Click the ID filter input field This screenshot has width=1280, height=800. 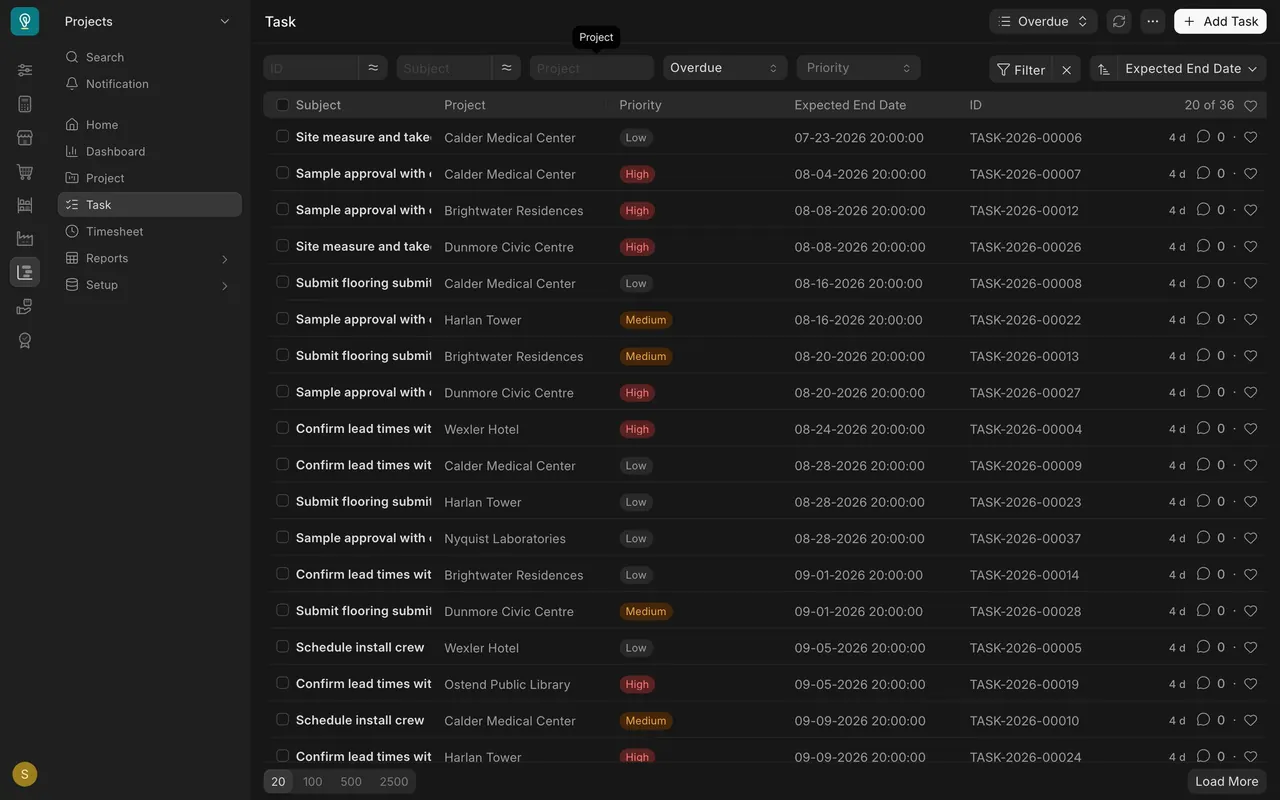(x=311, y=68)
